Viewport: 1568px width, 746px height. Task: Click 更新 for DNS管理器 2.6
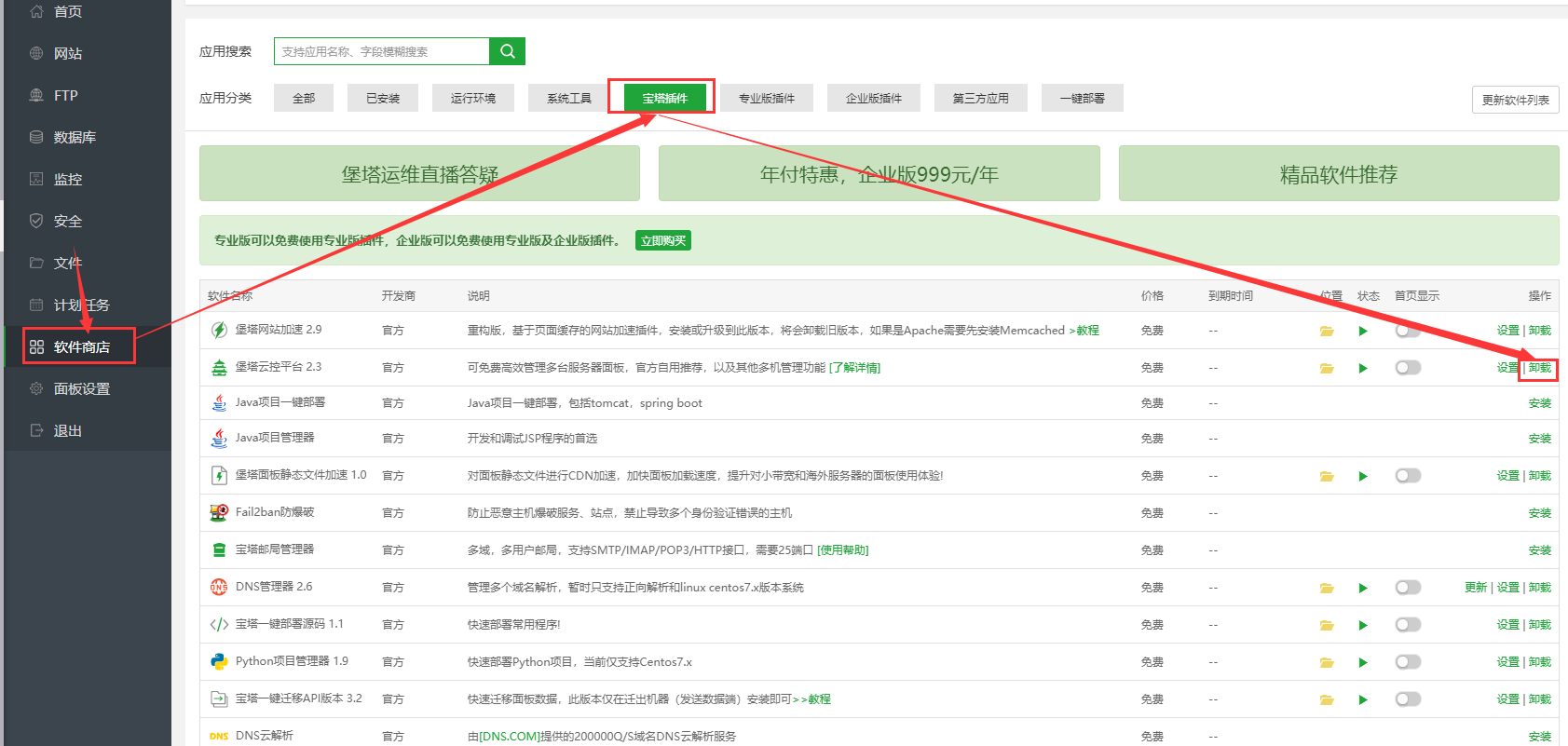pyautogui.click(x=1476, y=588)
